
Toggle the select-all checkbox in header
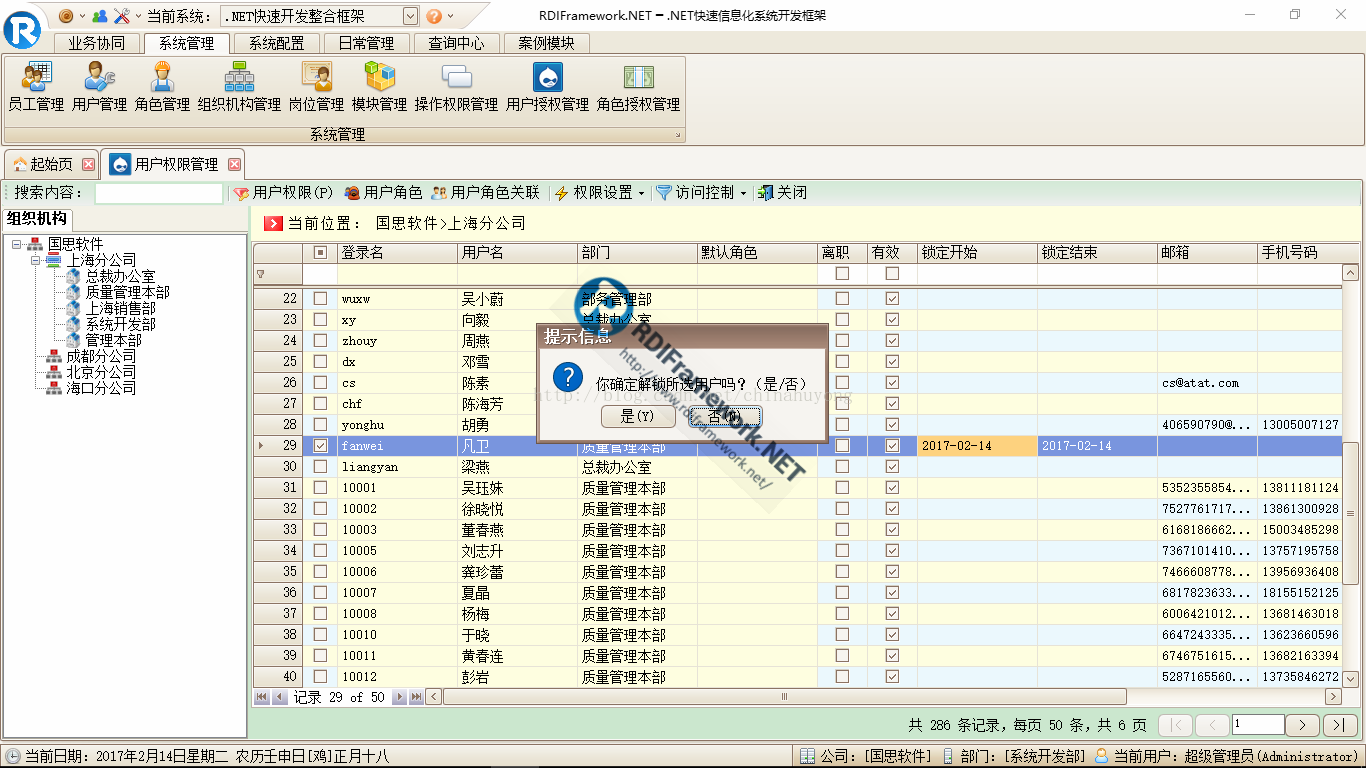(320, 253)
